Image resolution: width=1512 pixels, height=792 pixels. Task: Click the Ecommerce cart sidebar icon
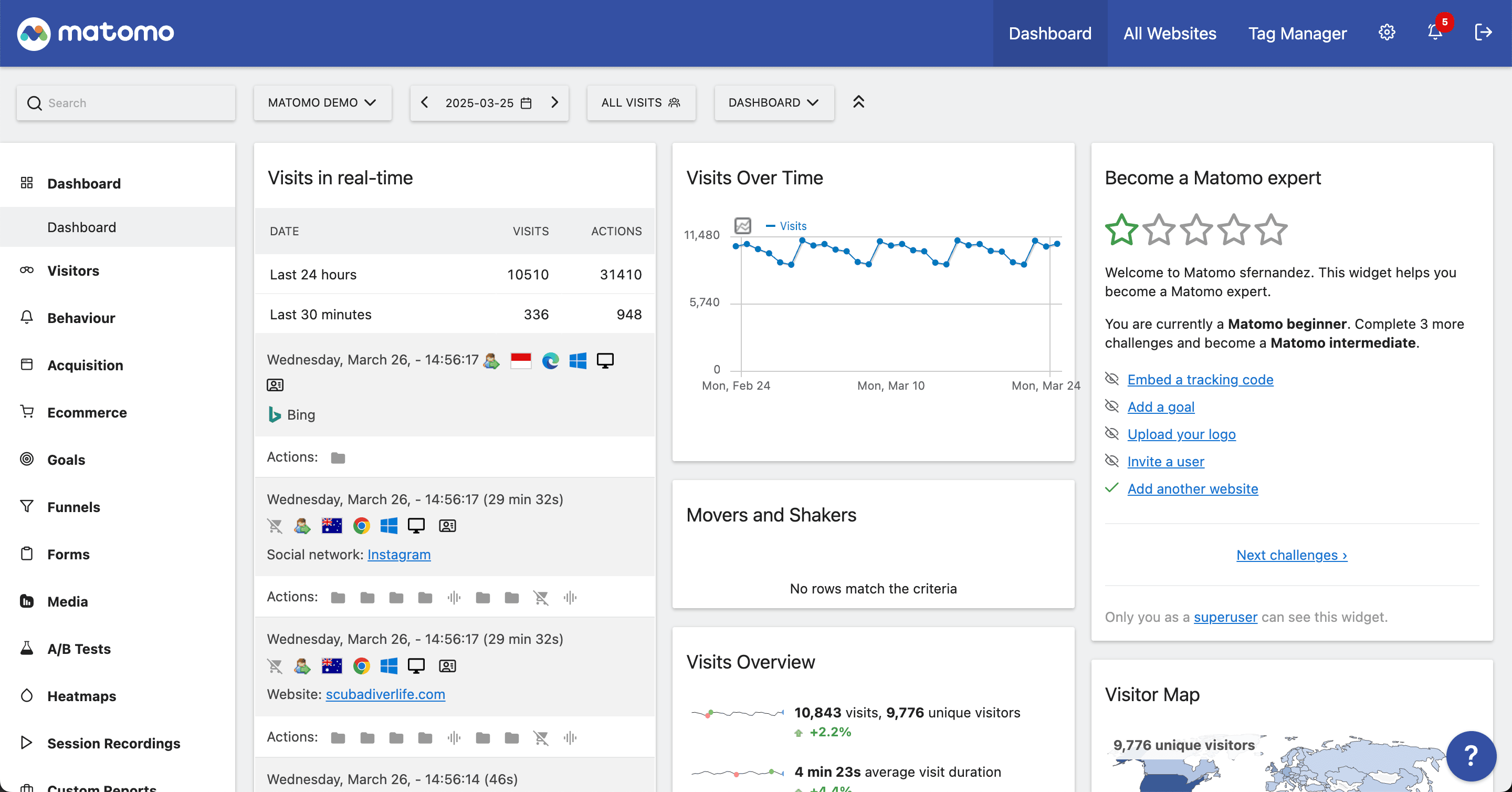point(26,412)
